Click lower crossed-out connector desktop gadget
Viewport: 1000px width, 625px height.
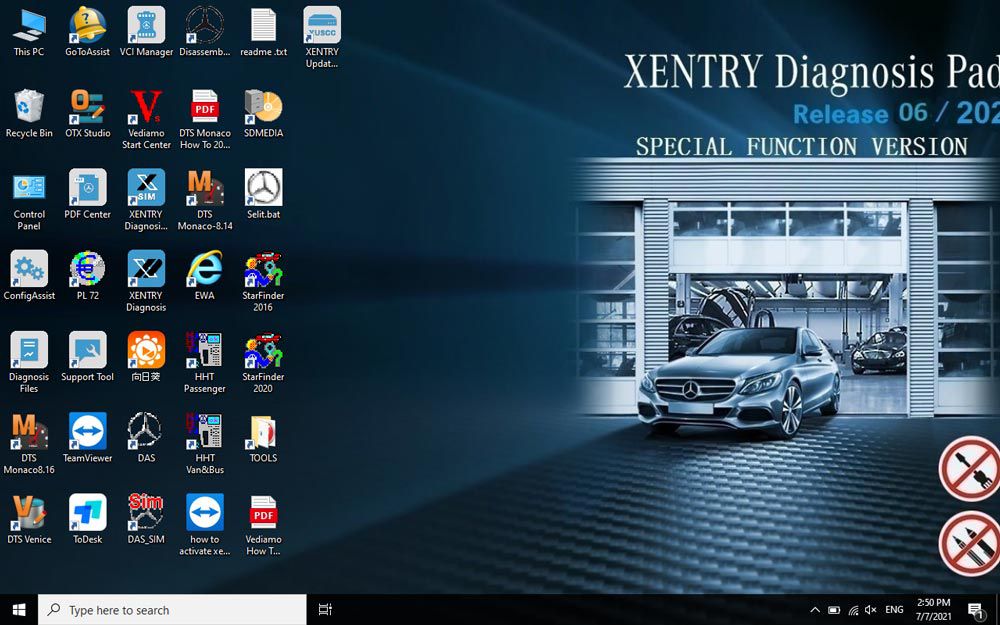click(969, 543)
